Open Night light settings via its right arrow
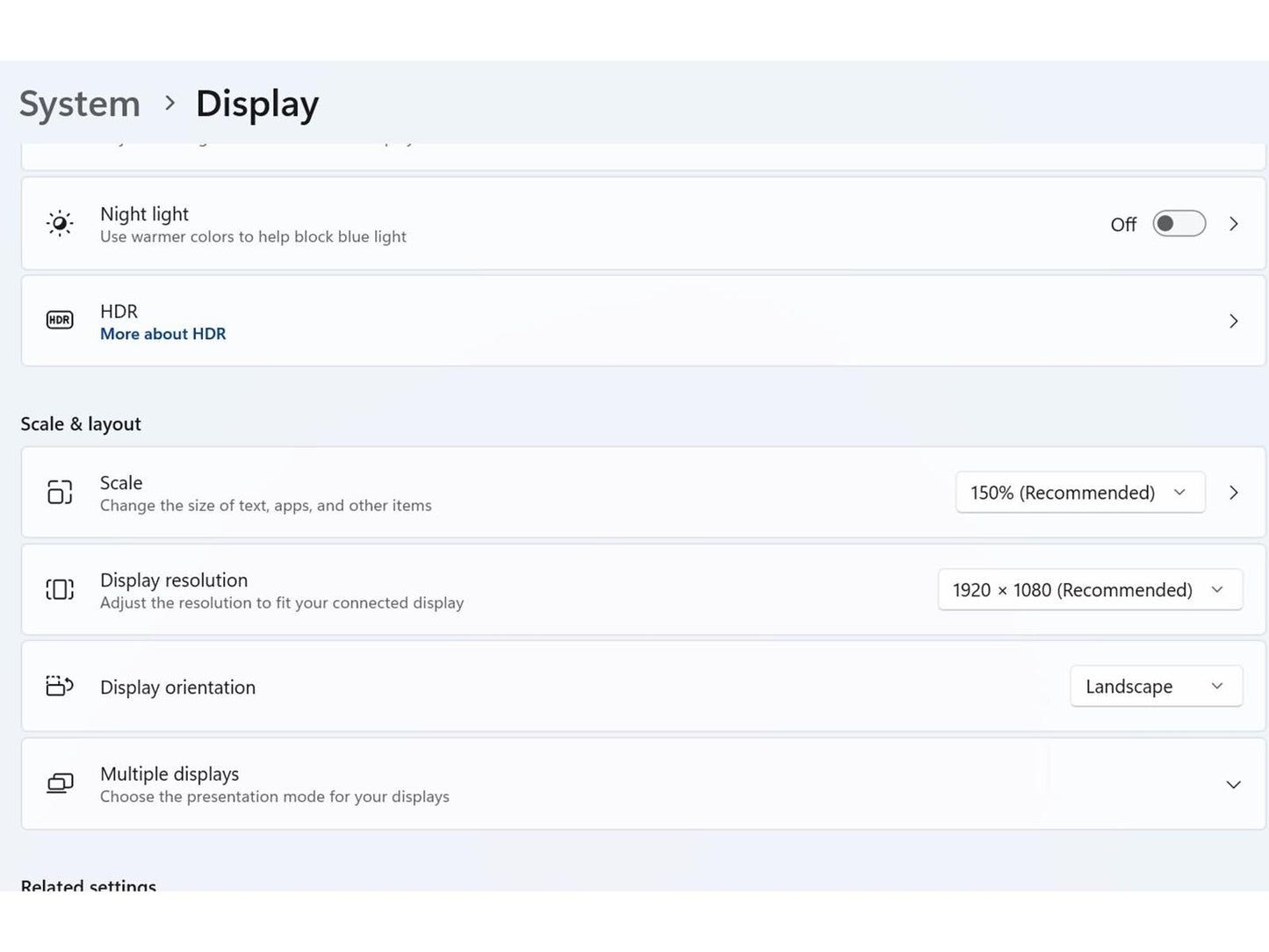This screenshot has height=952, width=1269. coord(1233,224)
